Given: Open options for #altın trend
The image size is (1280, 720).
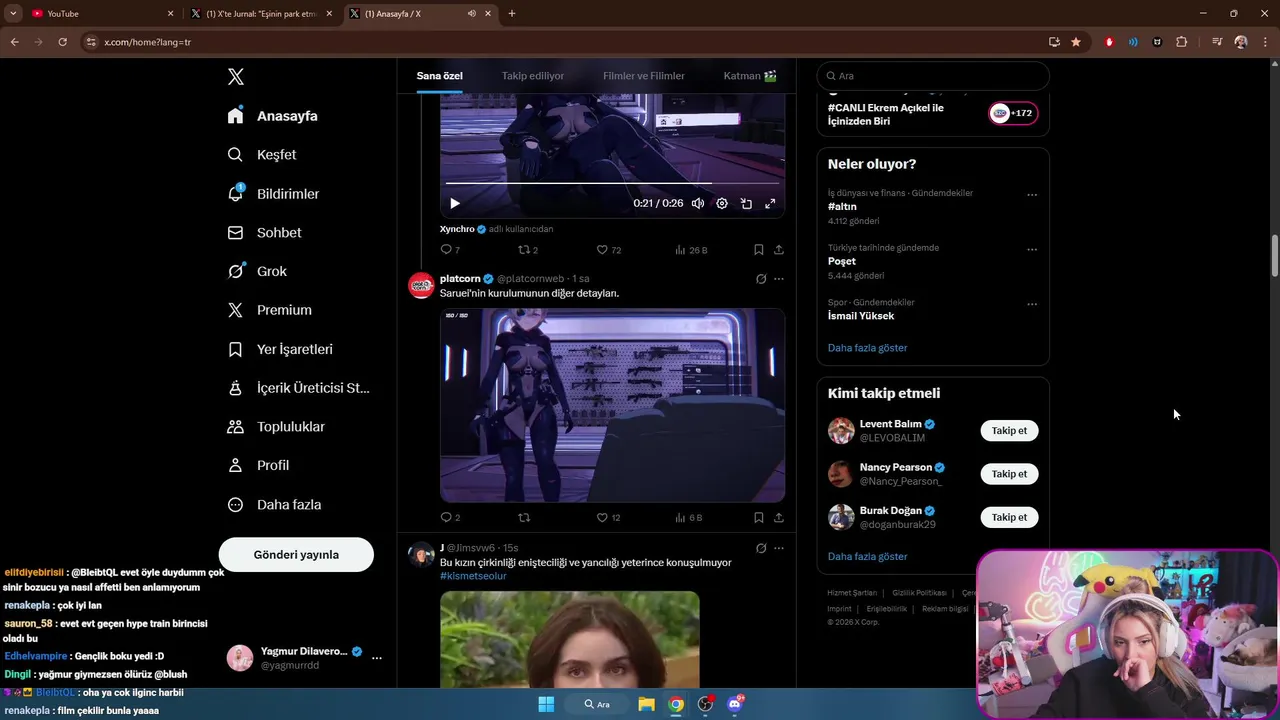Looking at the screenshot, I should 1032,195.
